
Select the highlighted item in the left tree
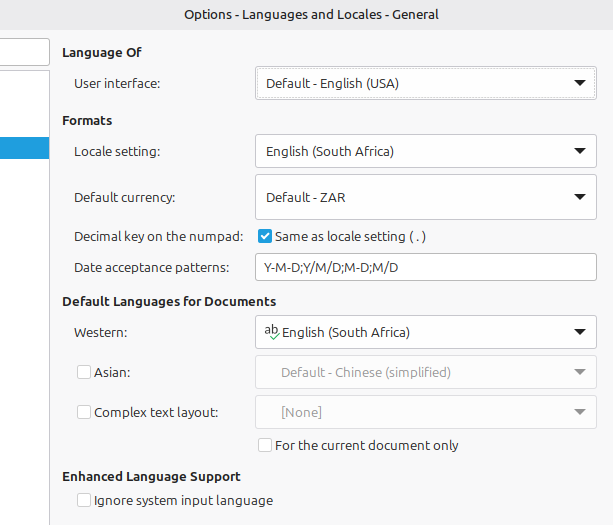coord(24,148)
